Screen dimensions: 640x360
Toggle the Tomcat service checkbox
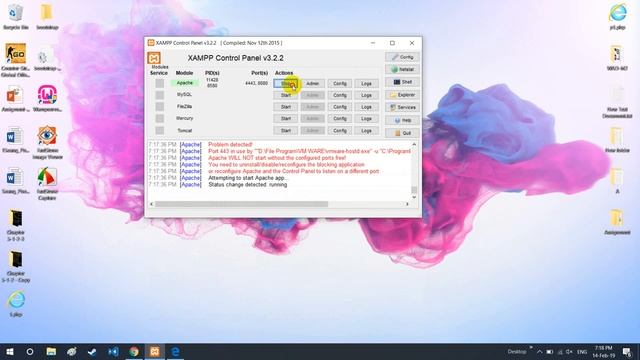160,130
